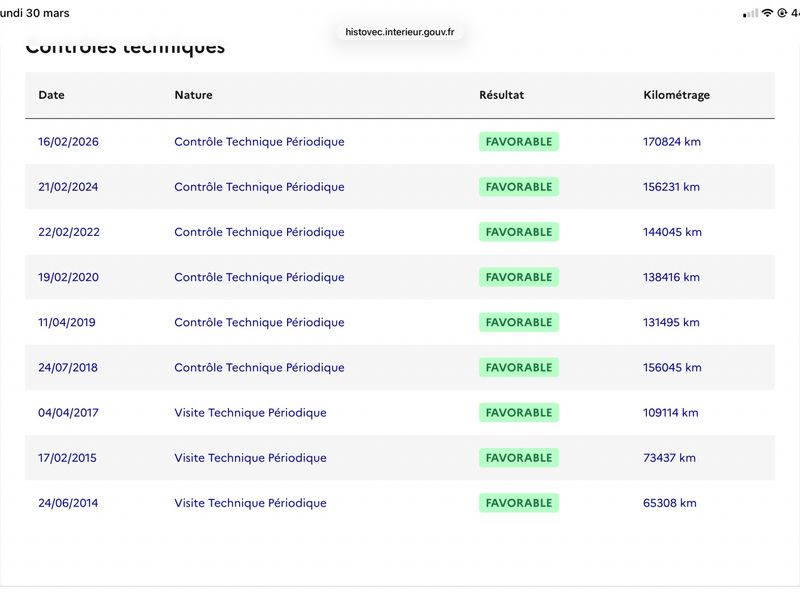Open Visite Technique Périodique from 04/04/2017
This screenshot has height=600, width=800.
(x=251, y=413)
